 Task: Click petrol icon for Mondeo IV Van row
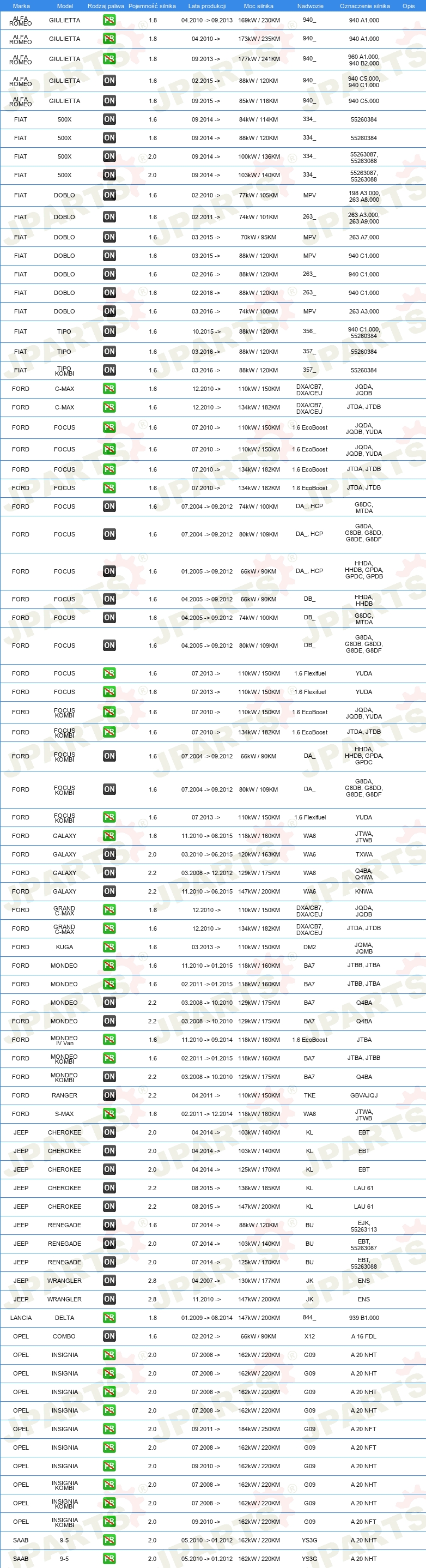coord(109,1040)
